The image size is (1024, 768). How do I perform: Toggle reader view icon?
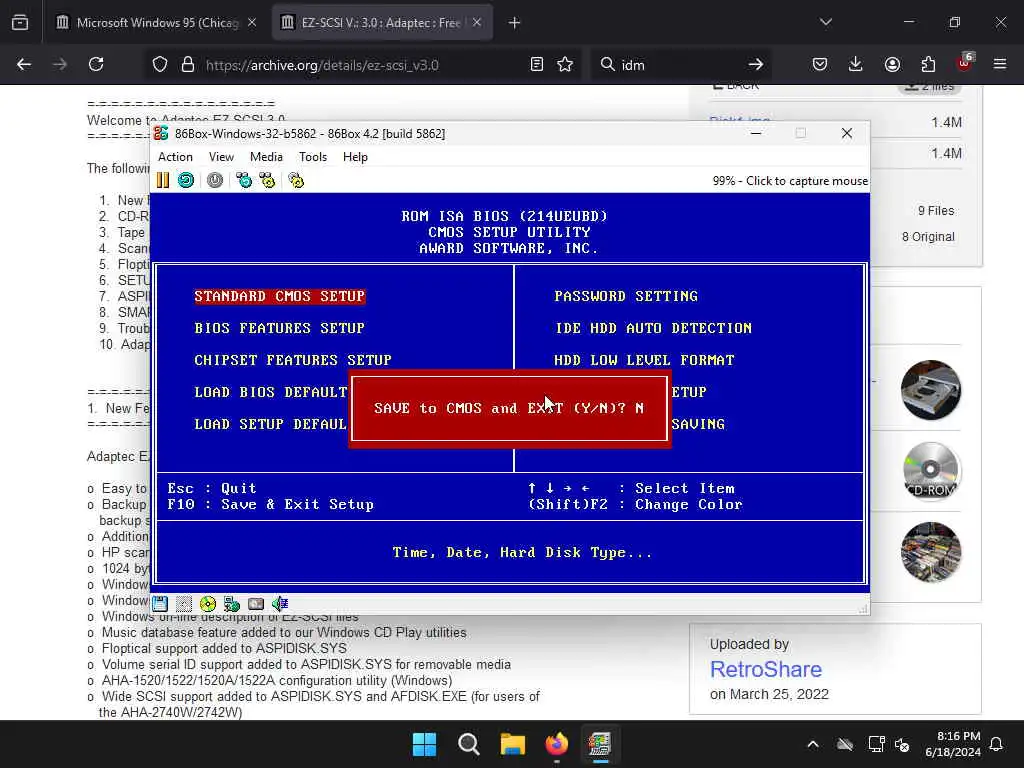537,65
